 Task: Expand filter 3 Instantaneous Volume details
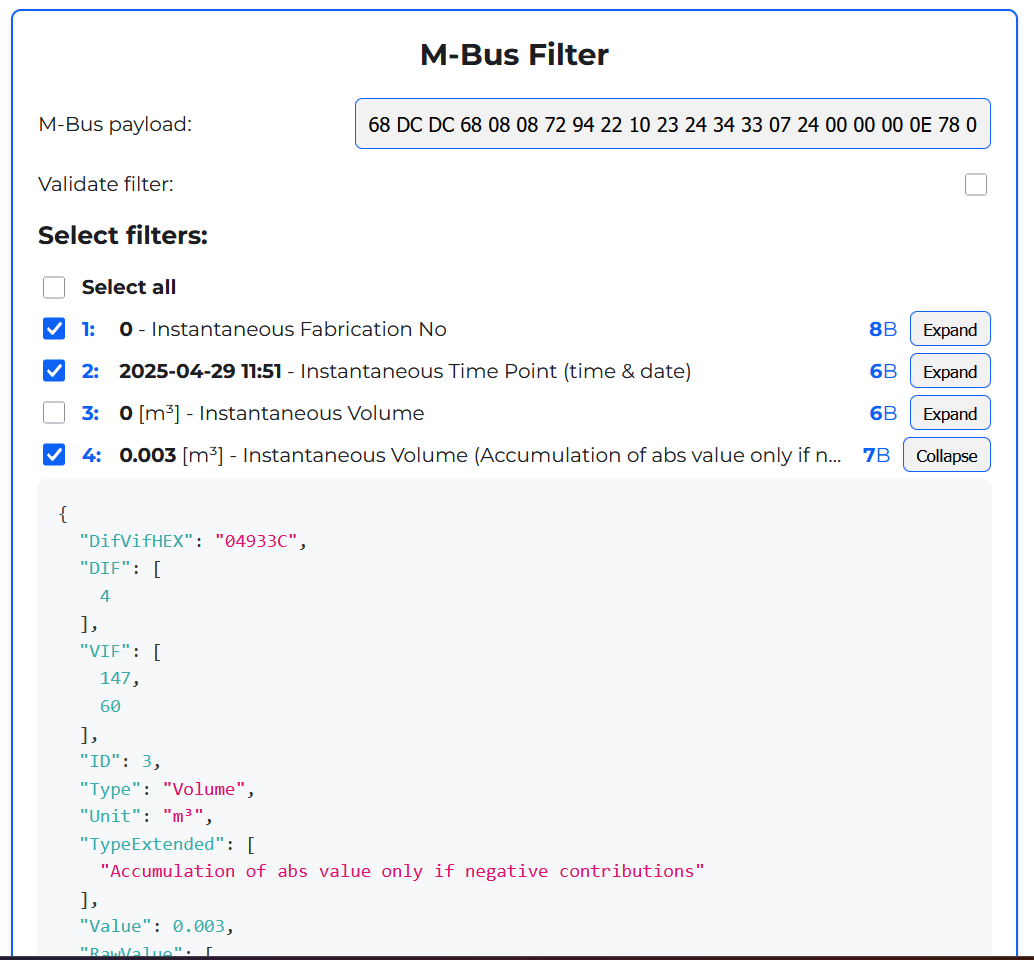(x=949, y=412)
